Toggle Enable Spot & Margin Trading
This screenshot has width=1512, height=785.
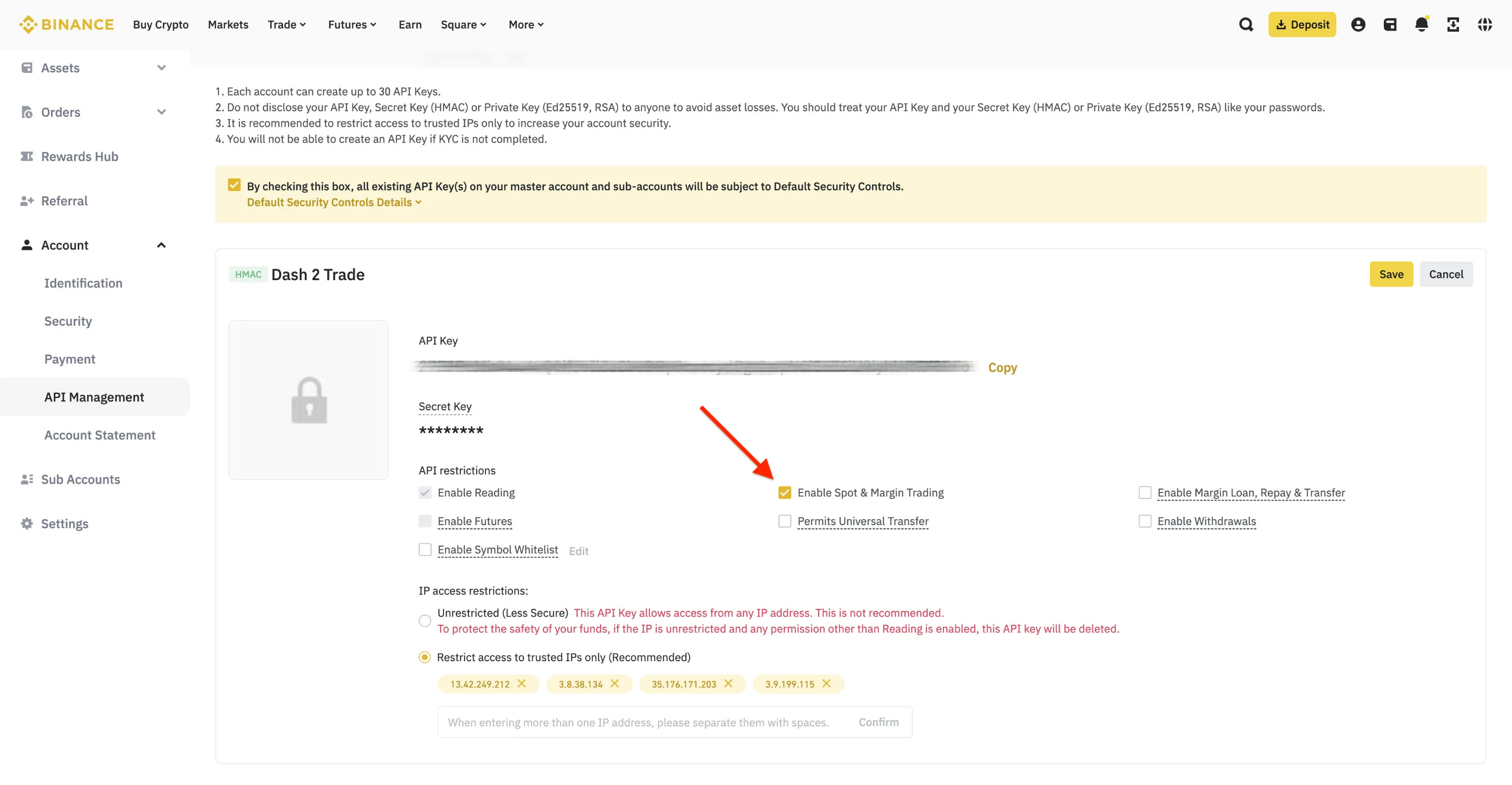click(x=785, y=492)
